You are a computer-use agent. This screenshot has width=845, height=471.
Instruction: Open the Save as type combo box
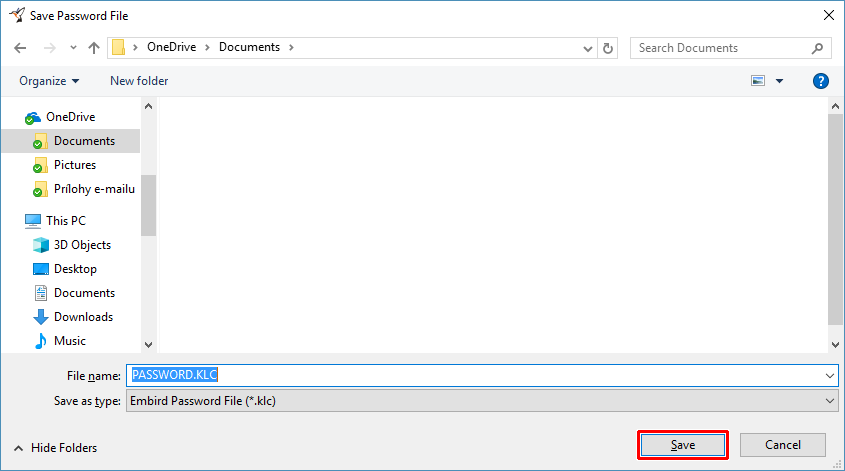tap(482, 401)
